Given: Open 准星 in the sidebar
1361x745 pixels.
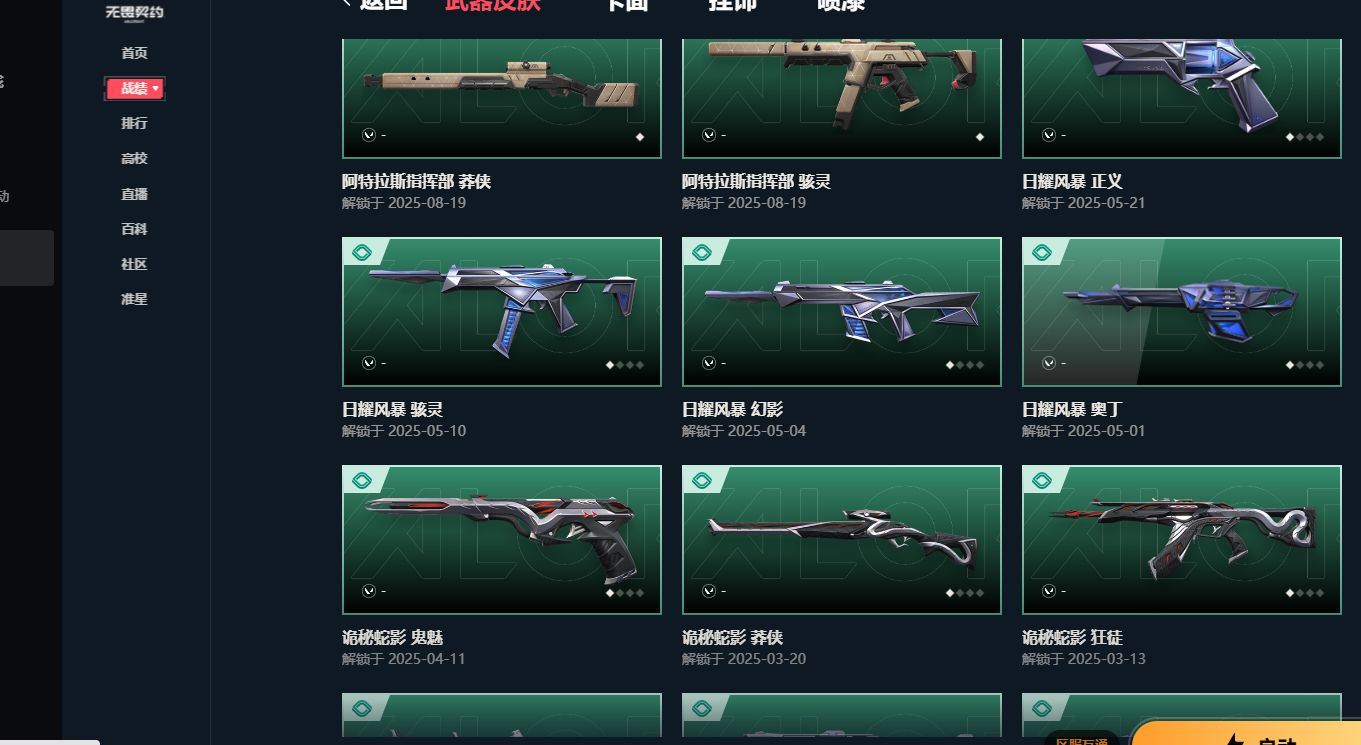Looking at the screenshot, I should [134, 299].
